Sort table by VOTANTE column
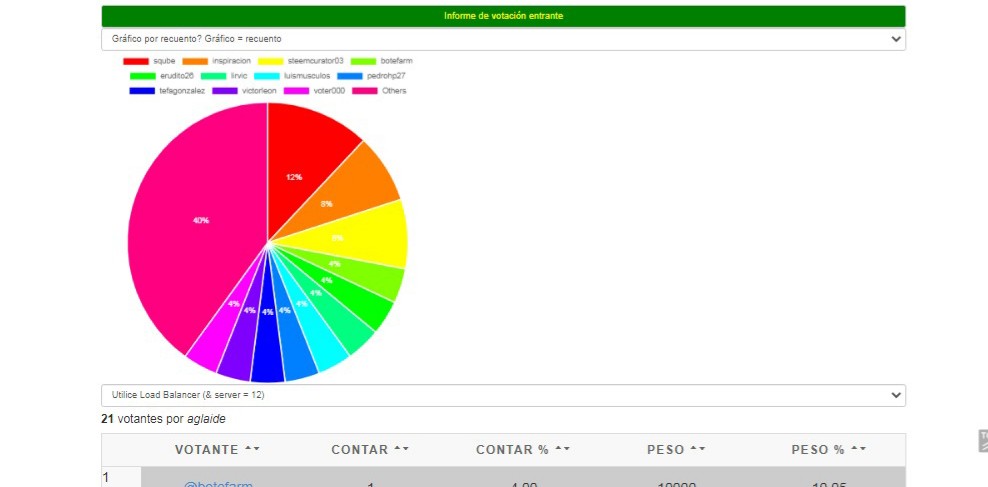This screenshot has height=487, width=988. tap(217, 450)
